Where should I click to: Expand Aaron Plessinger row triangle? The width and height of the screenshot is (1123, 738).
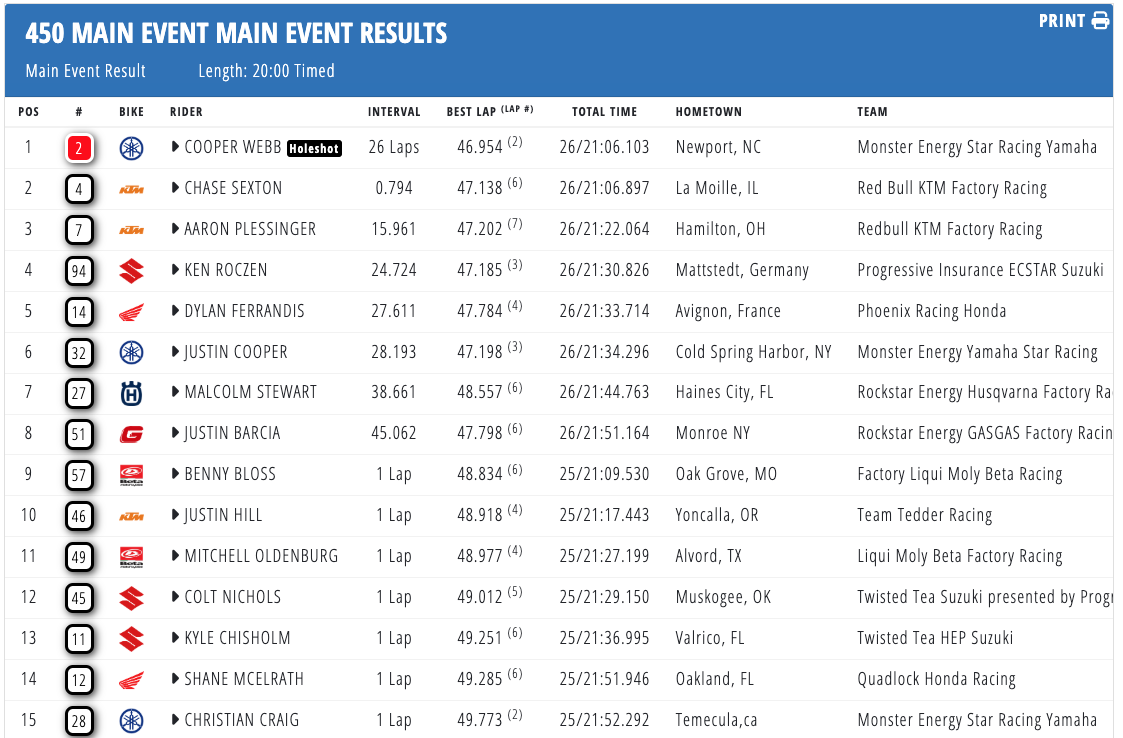point(176,229)
